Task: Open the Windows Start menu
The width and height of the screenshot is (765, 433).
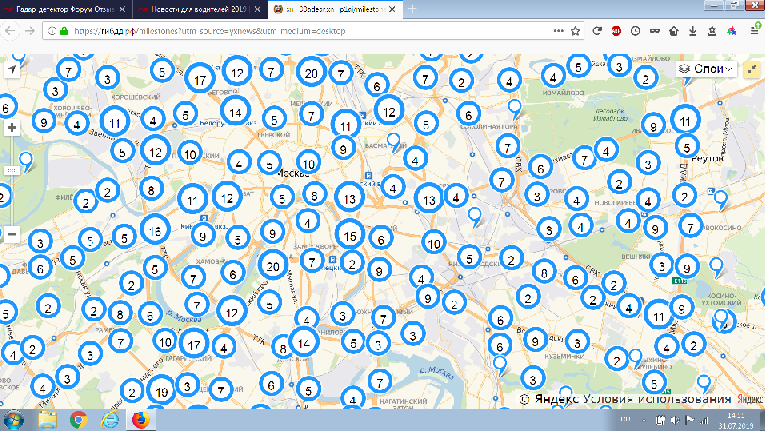Action: point(14,419)
